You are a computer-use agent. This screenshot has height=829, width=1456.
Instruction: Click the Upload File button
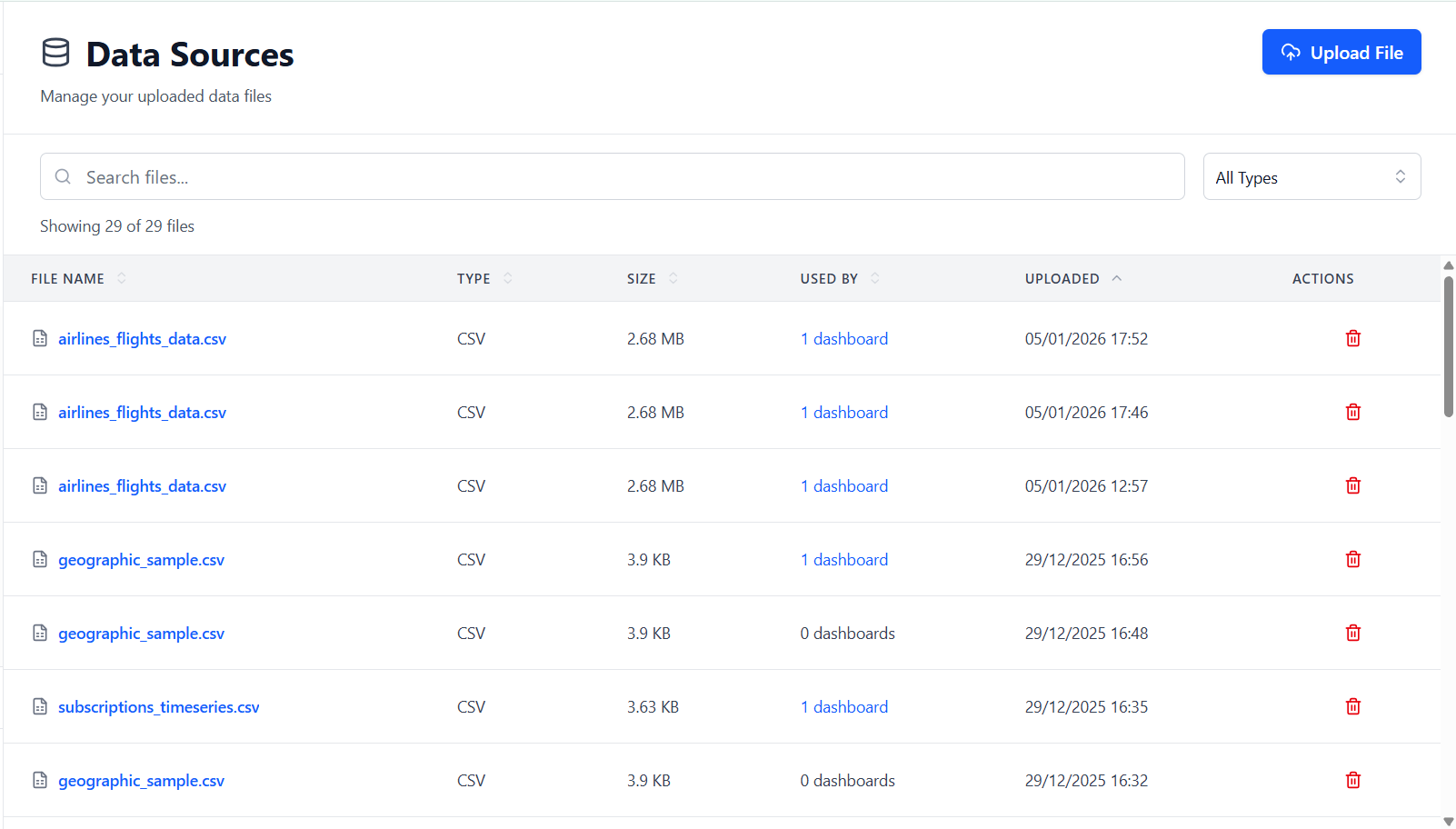point(1341,53)
